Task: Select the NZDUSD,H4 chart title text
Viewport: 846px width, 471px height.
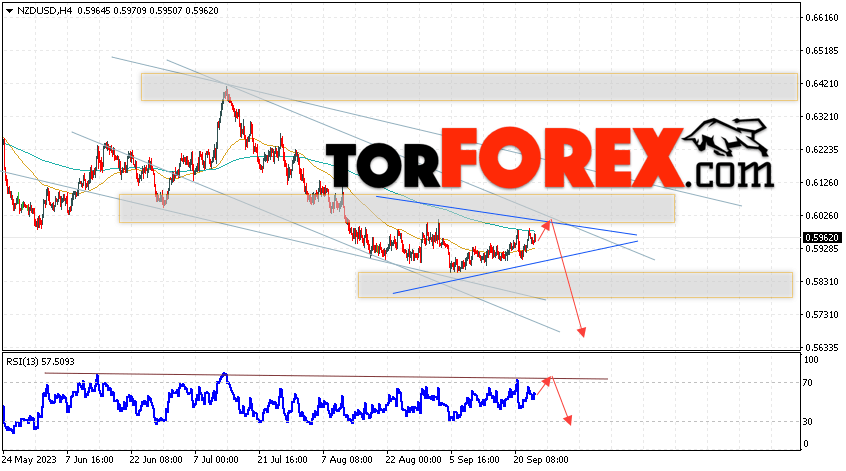Action: (x=44, y=11)
